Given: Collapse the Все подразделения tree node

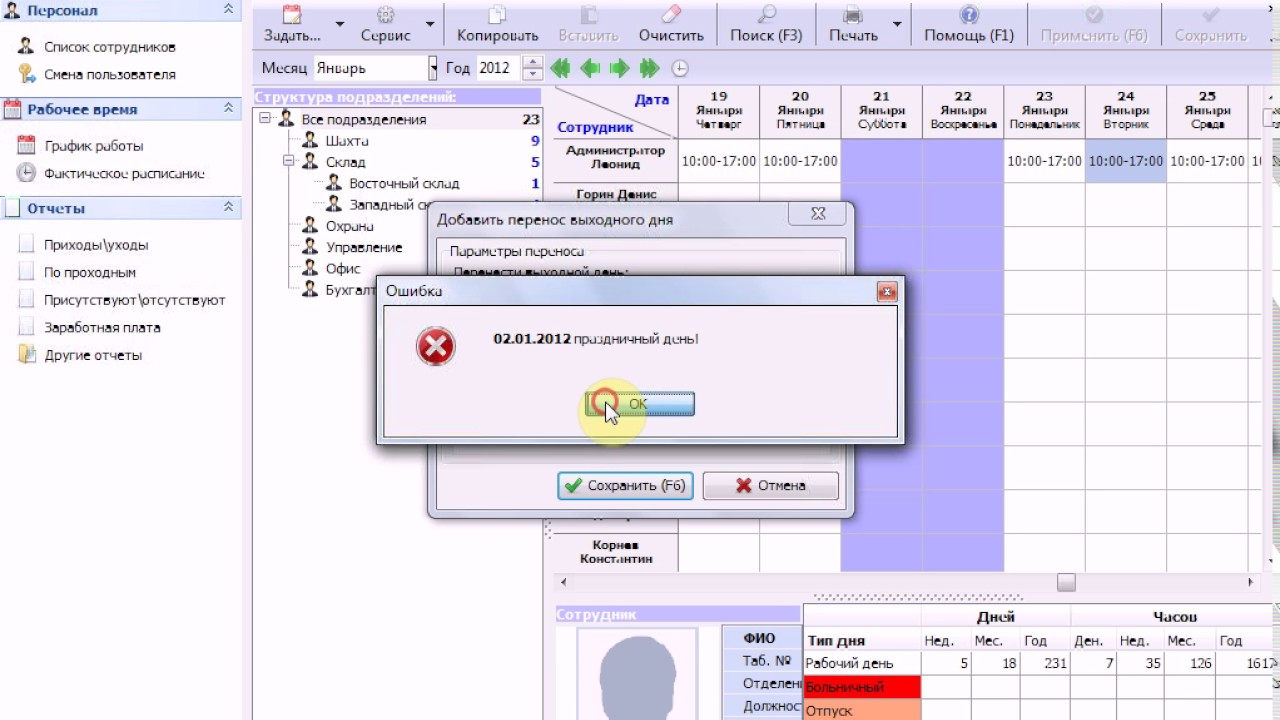Looking at the screenshot, I should tap(264, 119).
